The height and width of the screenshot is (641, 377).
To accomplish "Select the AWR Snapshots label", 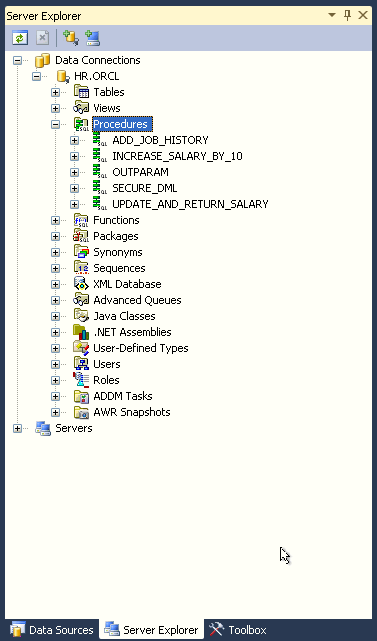I will [x=132, y=412].
